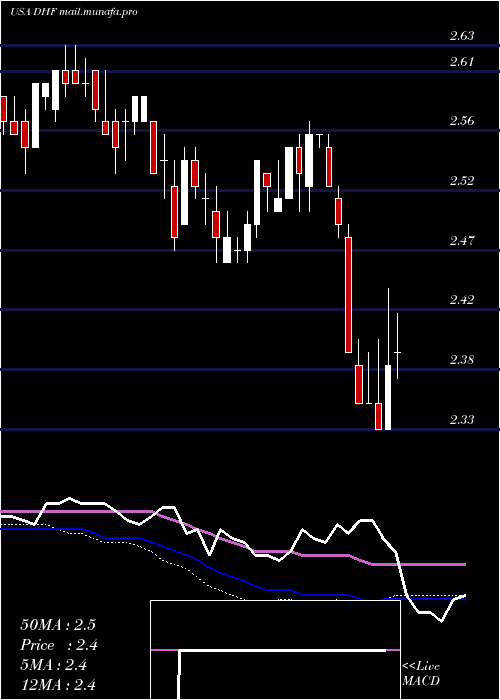Click the 2.56 price level label
The image size is (500, 700).
pos(462,121)
